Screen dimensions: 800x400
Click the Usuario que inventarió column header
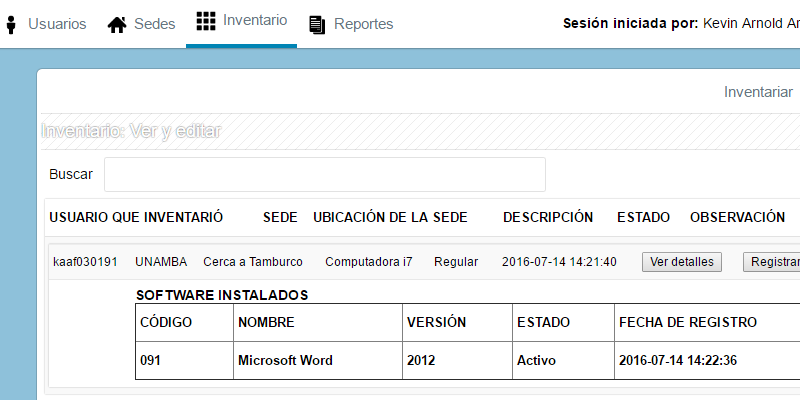(x=136, y=217)
